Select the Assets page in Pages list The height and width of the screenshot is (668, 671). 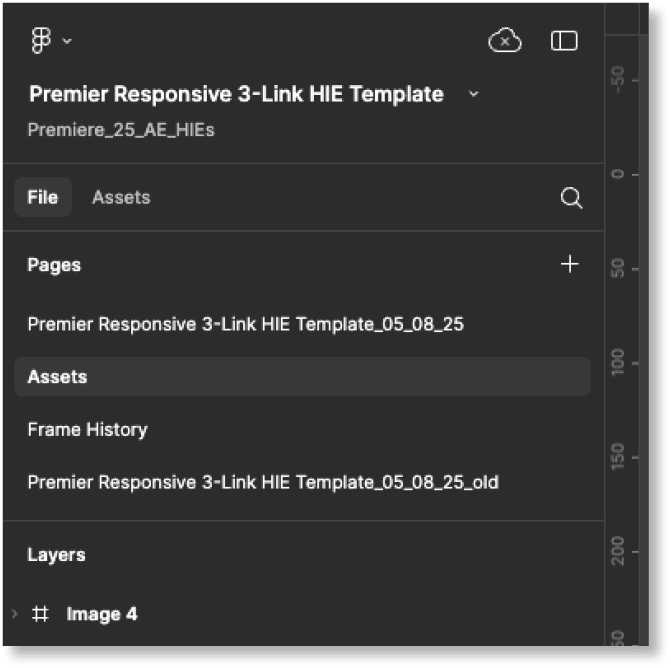(57, 377)
